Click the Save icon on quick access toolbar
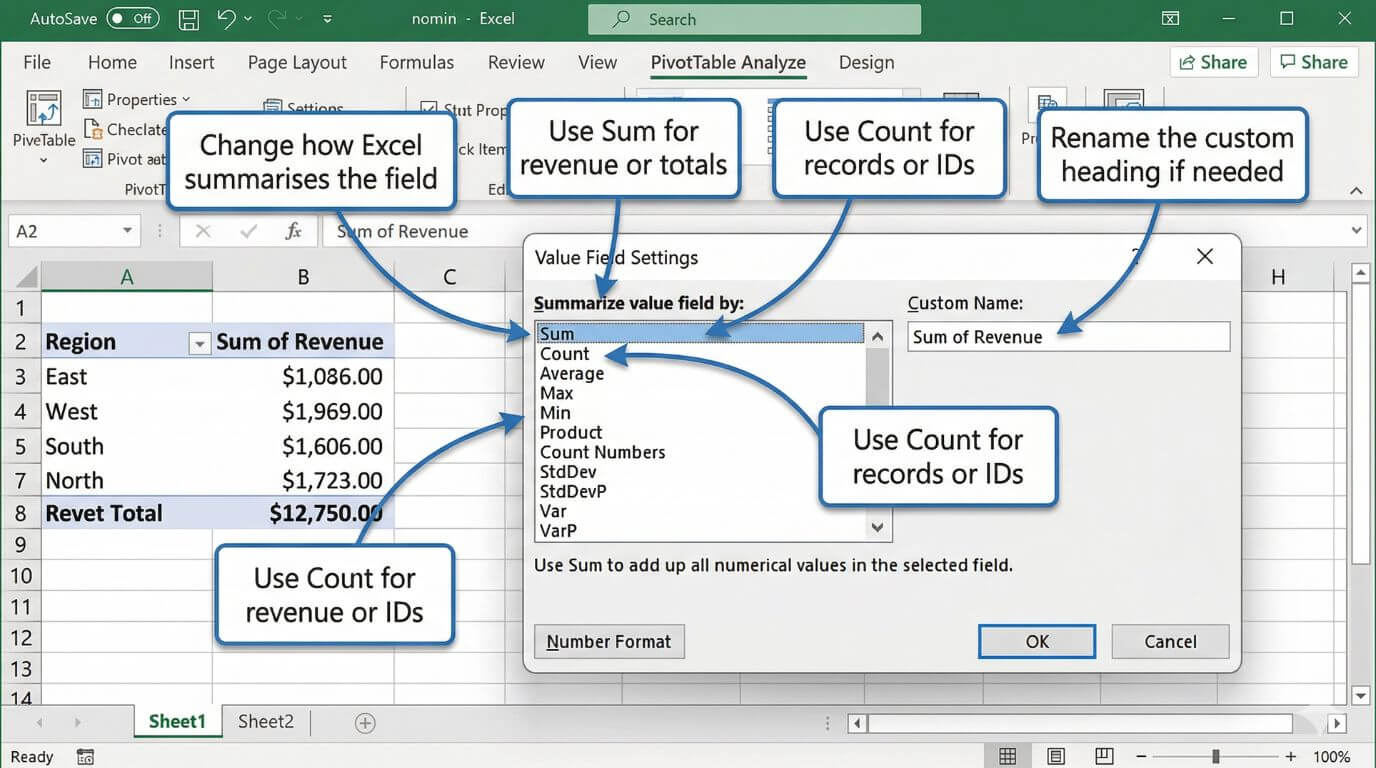This screenshot has width=1376, height=768. click(188, 18)
